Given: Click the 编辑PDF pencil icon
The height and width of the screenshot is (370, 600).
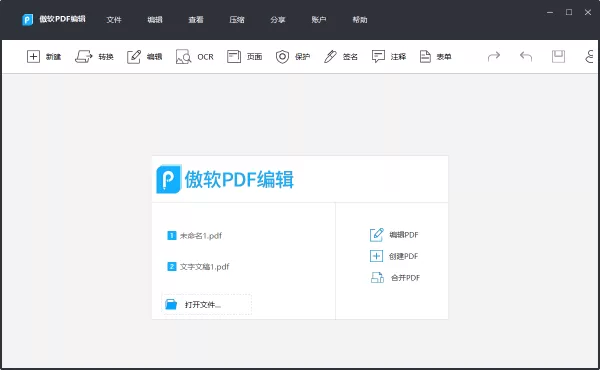Looking at the screenshot, I should (377, 235).
